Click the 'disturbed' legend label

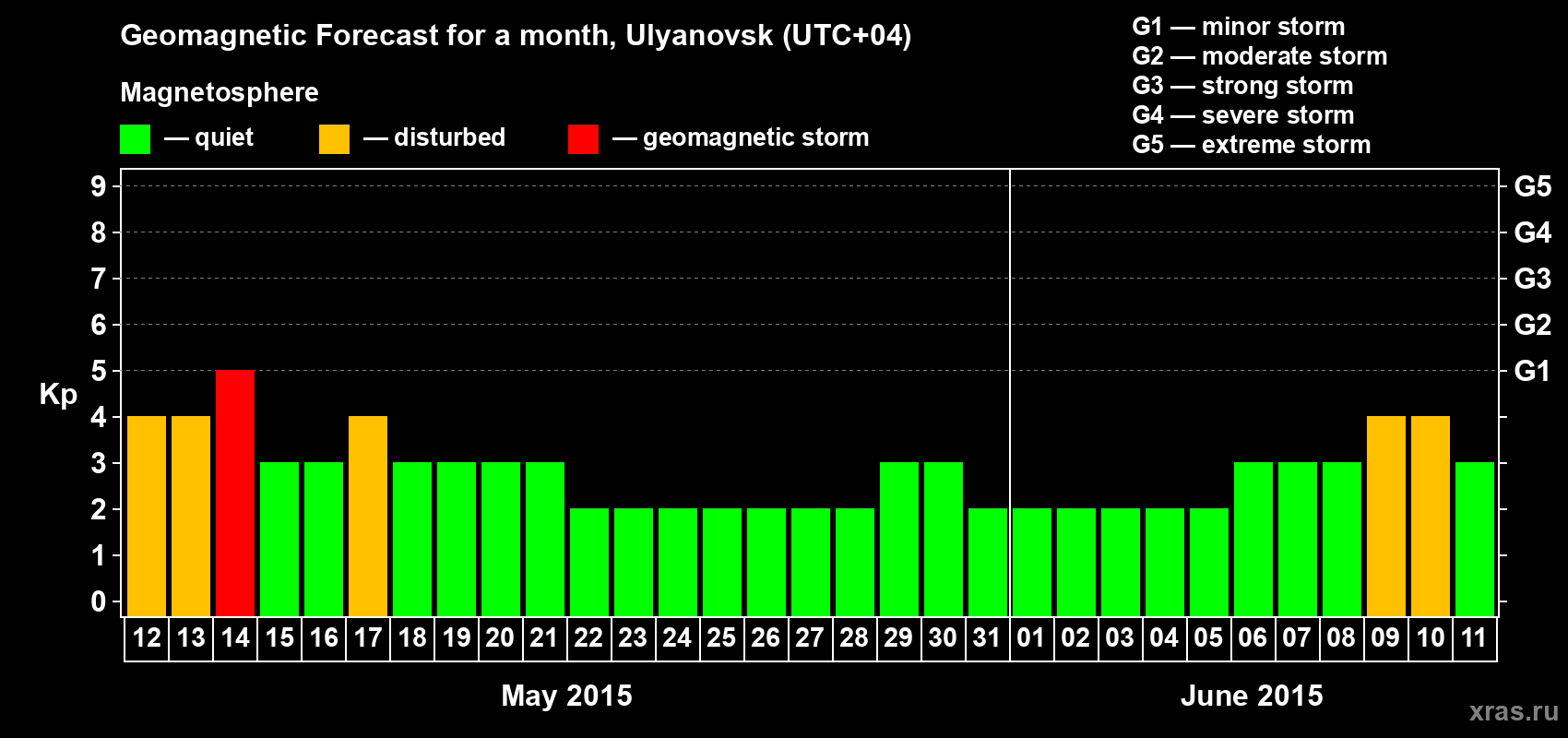tap(450, 137)
